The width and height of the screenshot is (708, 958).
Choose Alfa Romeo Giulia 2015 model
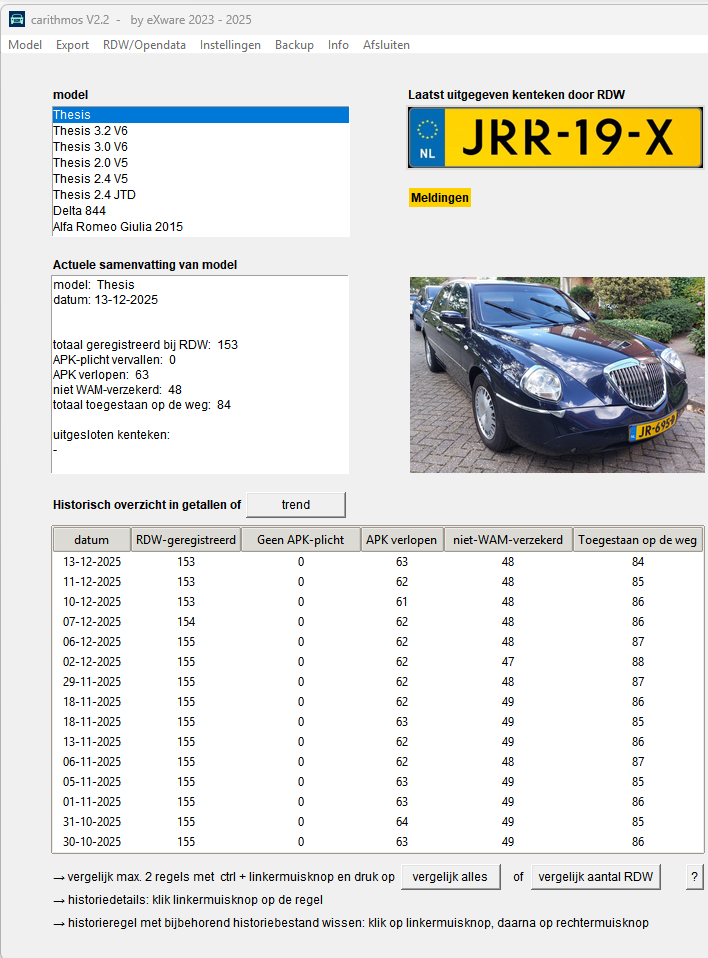point(117,227)
